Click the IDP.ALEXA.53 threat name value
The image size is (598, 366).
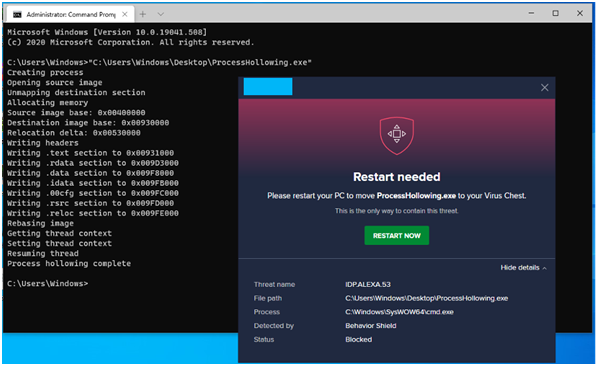[368, 284]
